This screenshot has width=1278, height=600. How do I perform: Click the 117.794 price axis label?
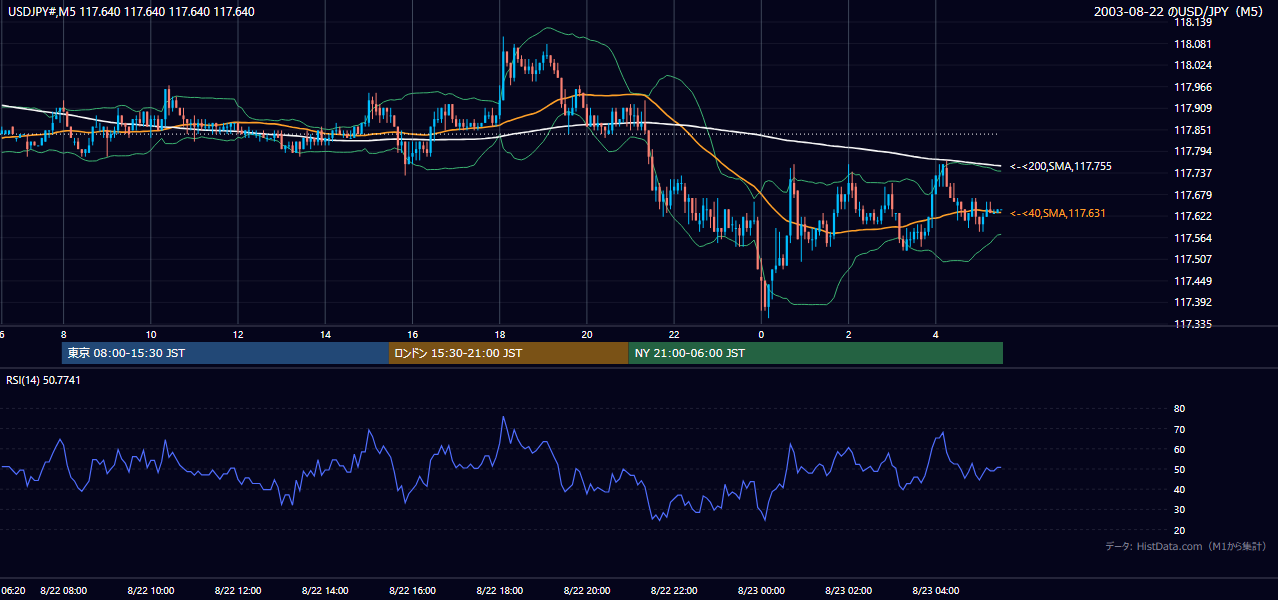pos(1194,151)
